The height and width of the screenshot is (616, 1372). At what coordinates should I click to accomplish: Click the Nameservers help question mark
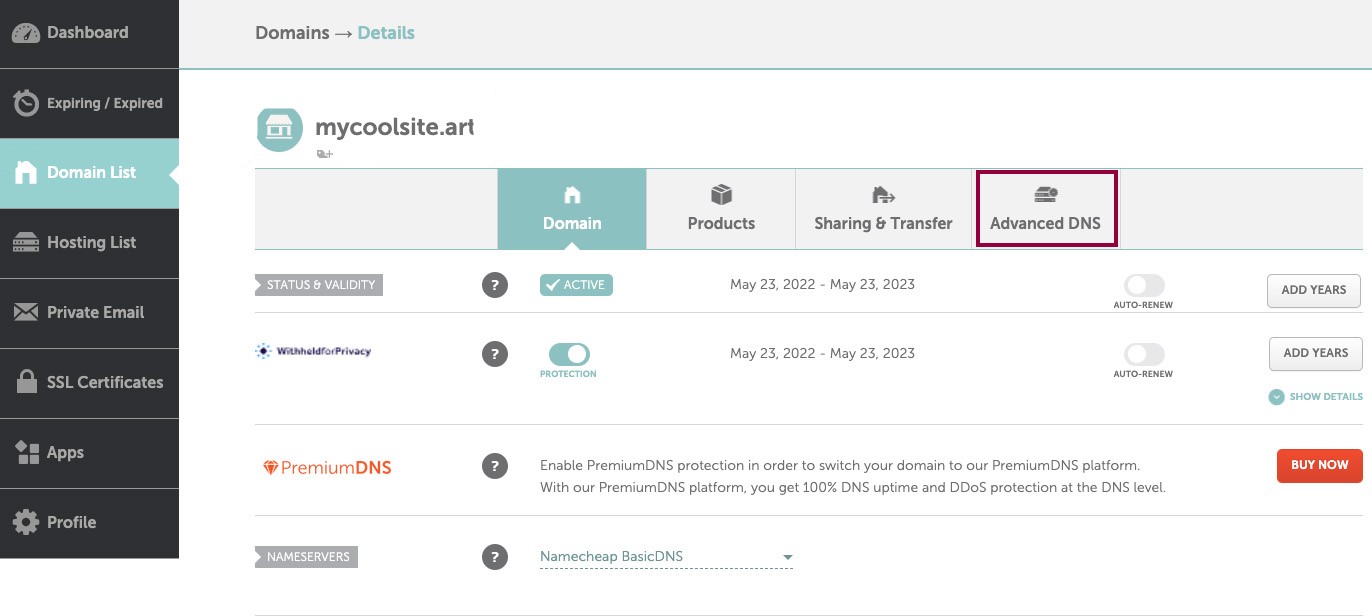pyautogui.click(x=495, y=557)
